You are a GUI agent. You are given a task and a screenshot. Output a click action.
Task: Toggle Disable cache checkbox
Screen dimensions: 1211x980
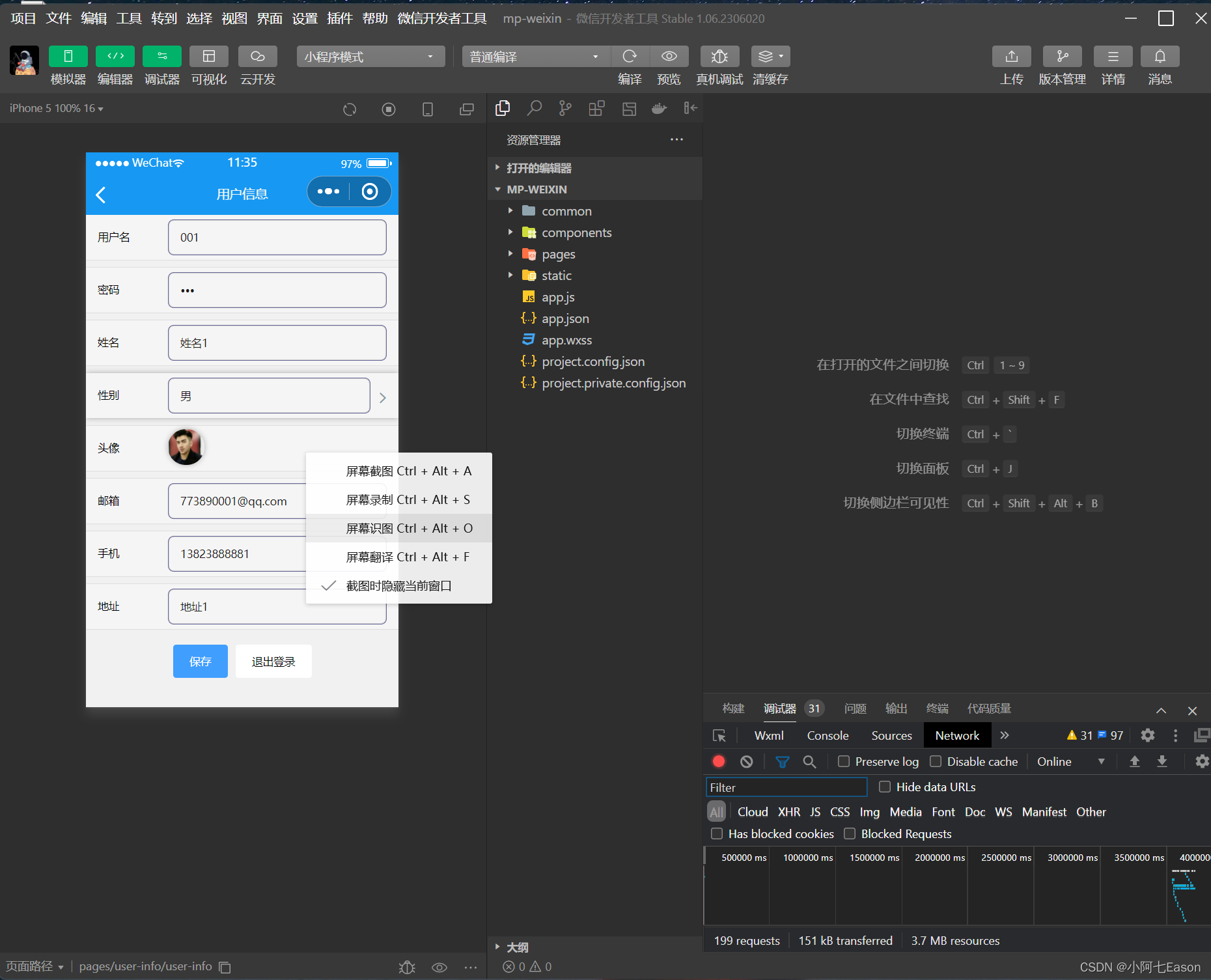(x=936, y=761)
